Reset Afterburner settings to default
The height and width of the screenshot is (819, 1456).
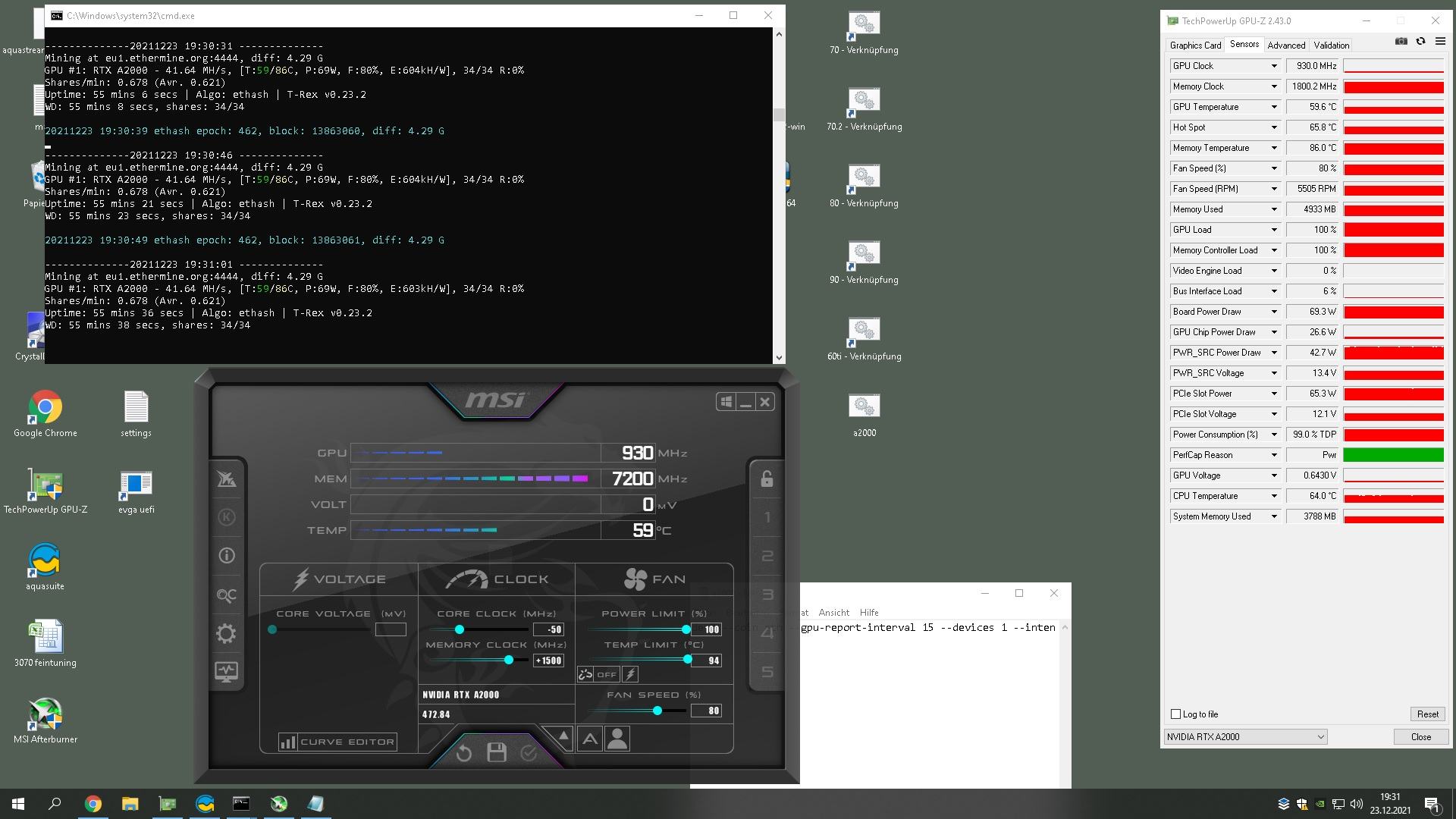click(464, 753)
